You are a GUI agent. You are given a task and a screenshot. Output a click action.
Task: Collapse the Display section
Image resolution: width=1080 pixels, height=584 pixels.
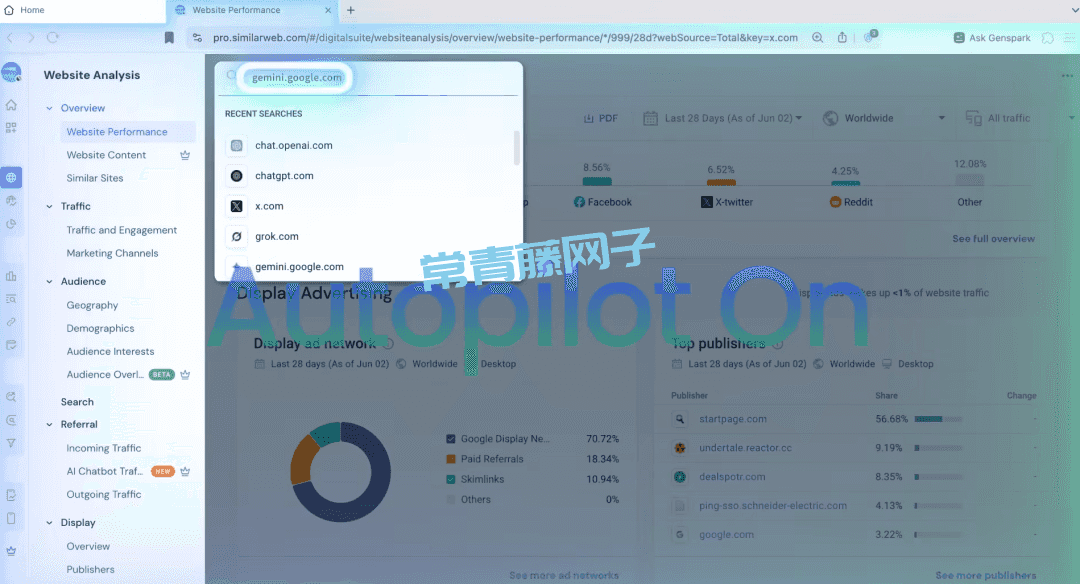(50, 523)
